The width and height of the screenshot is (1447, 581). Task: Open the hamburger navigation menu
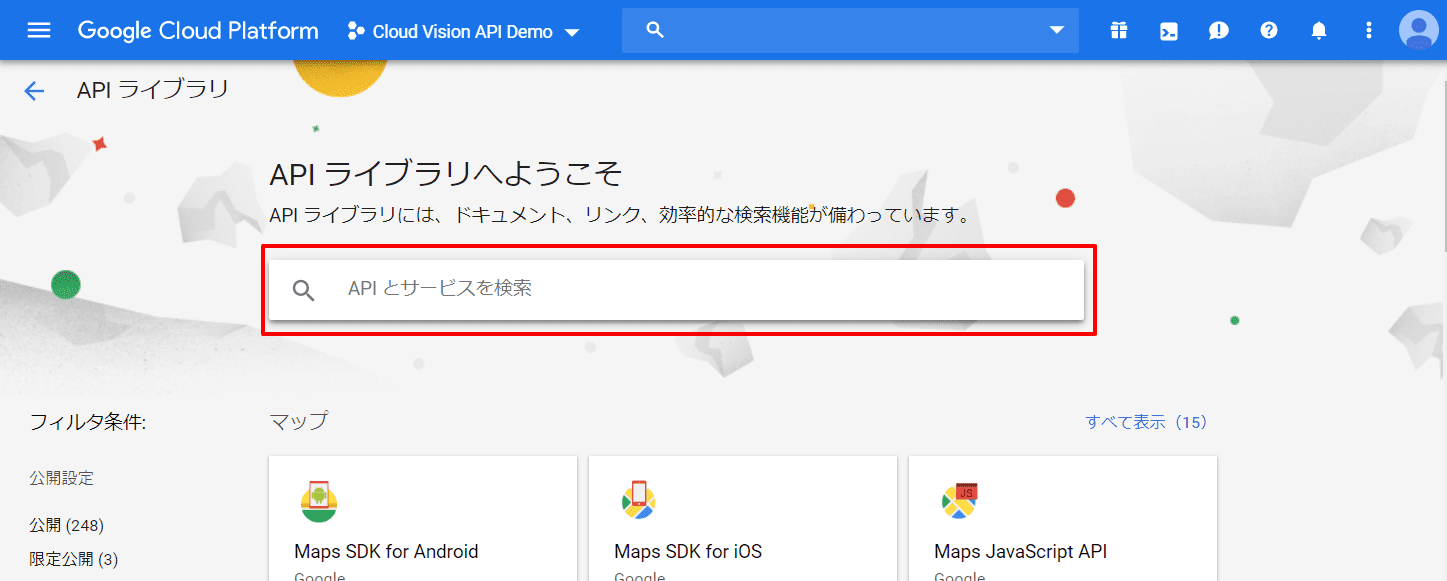click(39, 29)
